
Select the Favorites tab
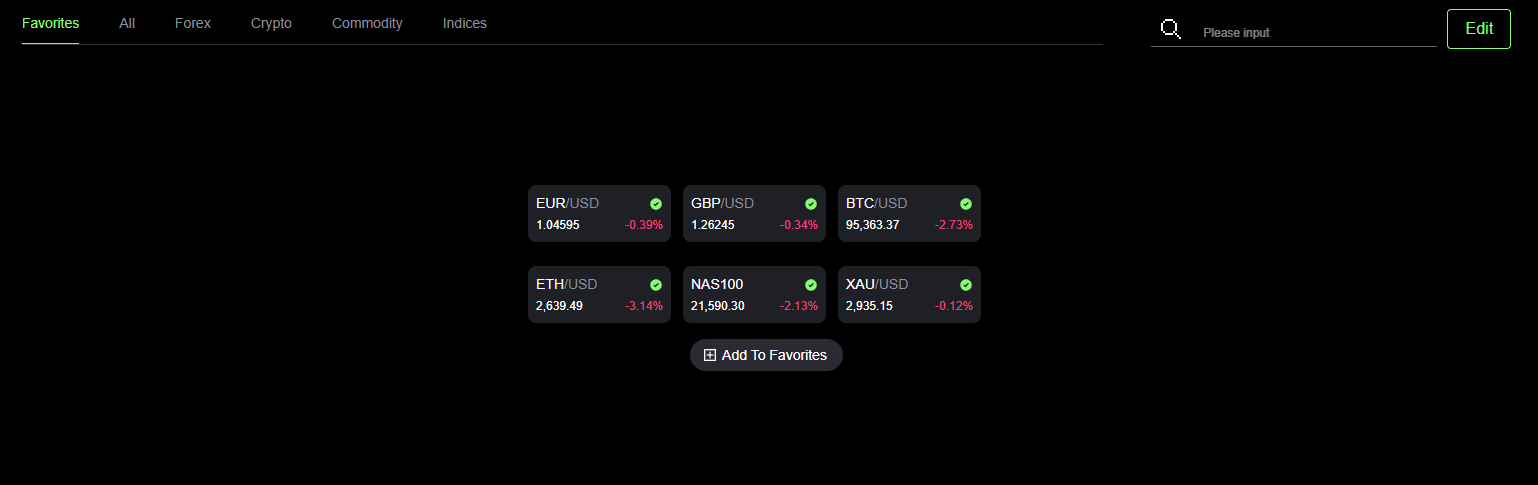pyautogui.click(x=50, y=23)
